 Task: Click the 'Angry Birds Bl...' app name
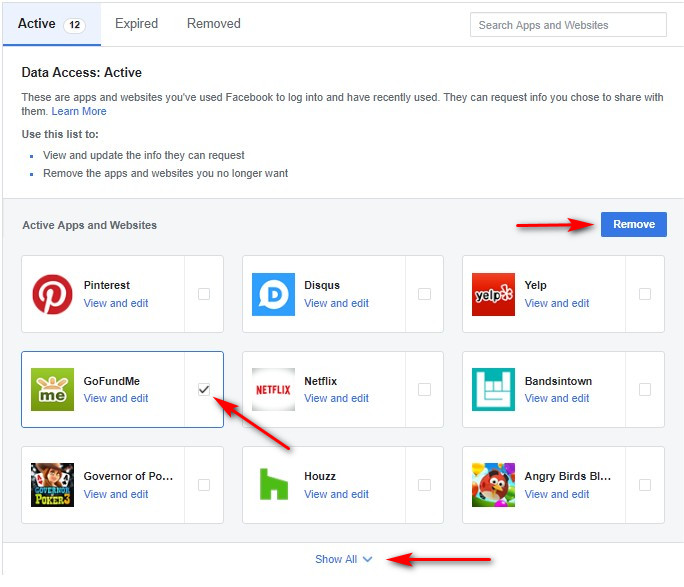[x=568, y=476]
